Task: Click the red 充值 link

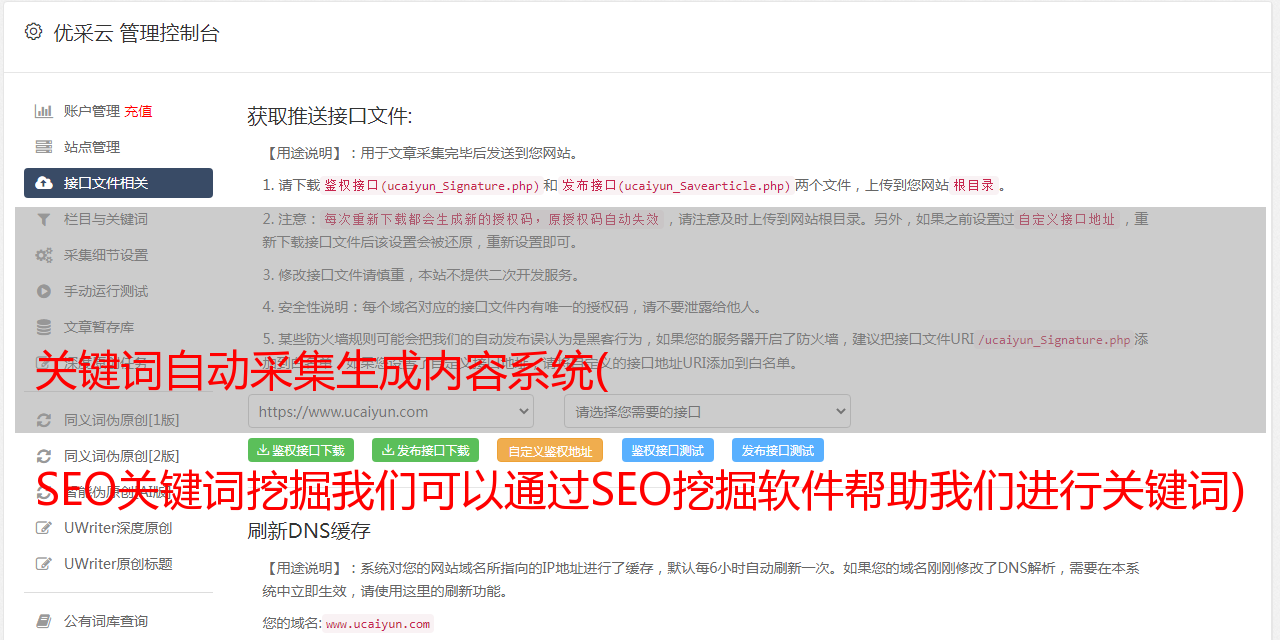Action: (138, 111)
